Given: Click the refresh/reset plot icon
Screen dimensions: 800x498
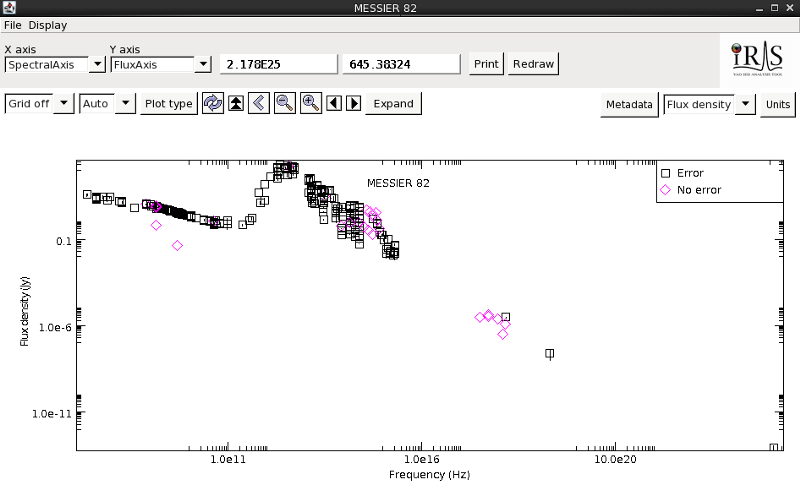Looking at the screenshot, I should click(x=213, y=103).
